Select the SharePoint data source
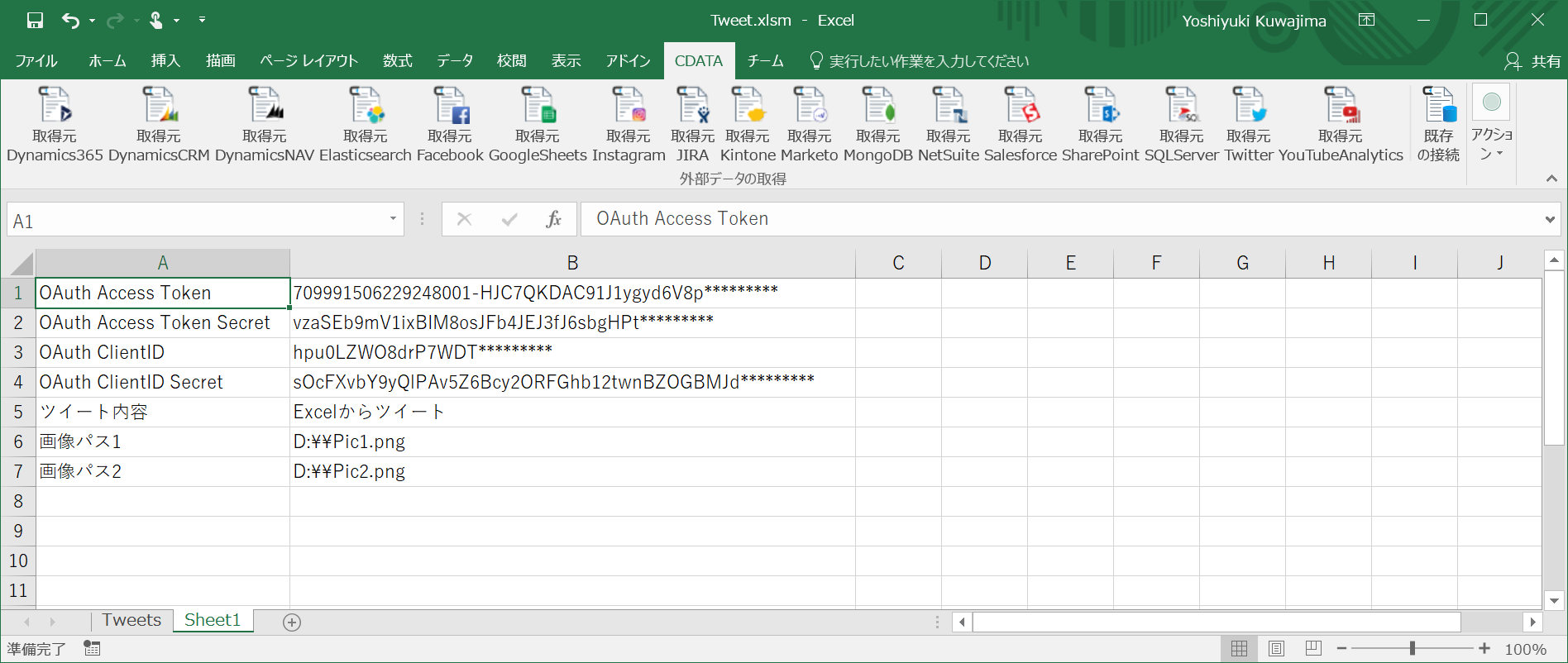Viewport: 1568px width, 663px height. [x=1101, y=124]
